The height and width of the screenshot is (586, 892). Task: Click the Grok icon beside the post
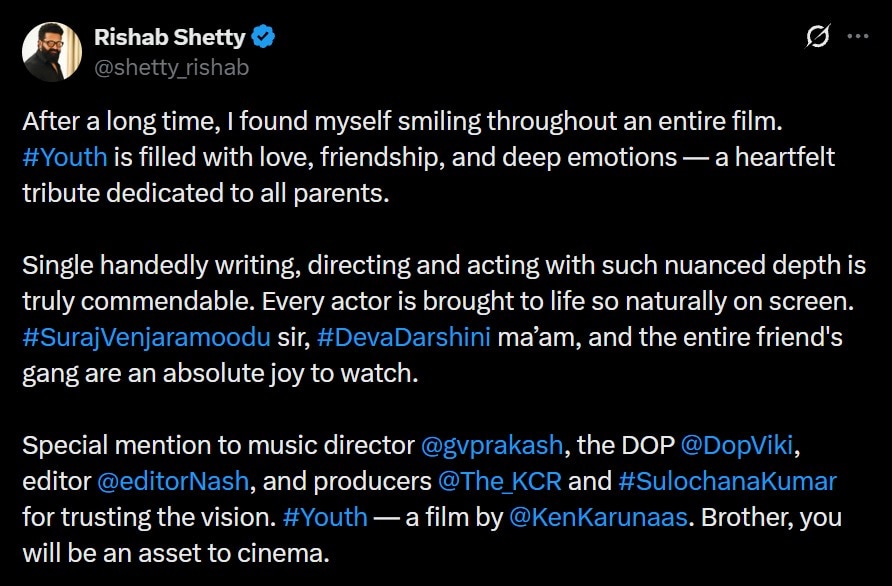[x=817, y=37]
